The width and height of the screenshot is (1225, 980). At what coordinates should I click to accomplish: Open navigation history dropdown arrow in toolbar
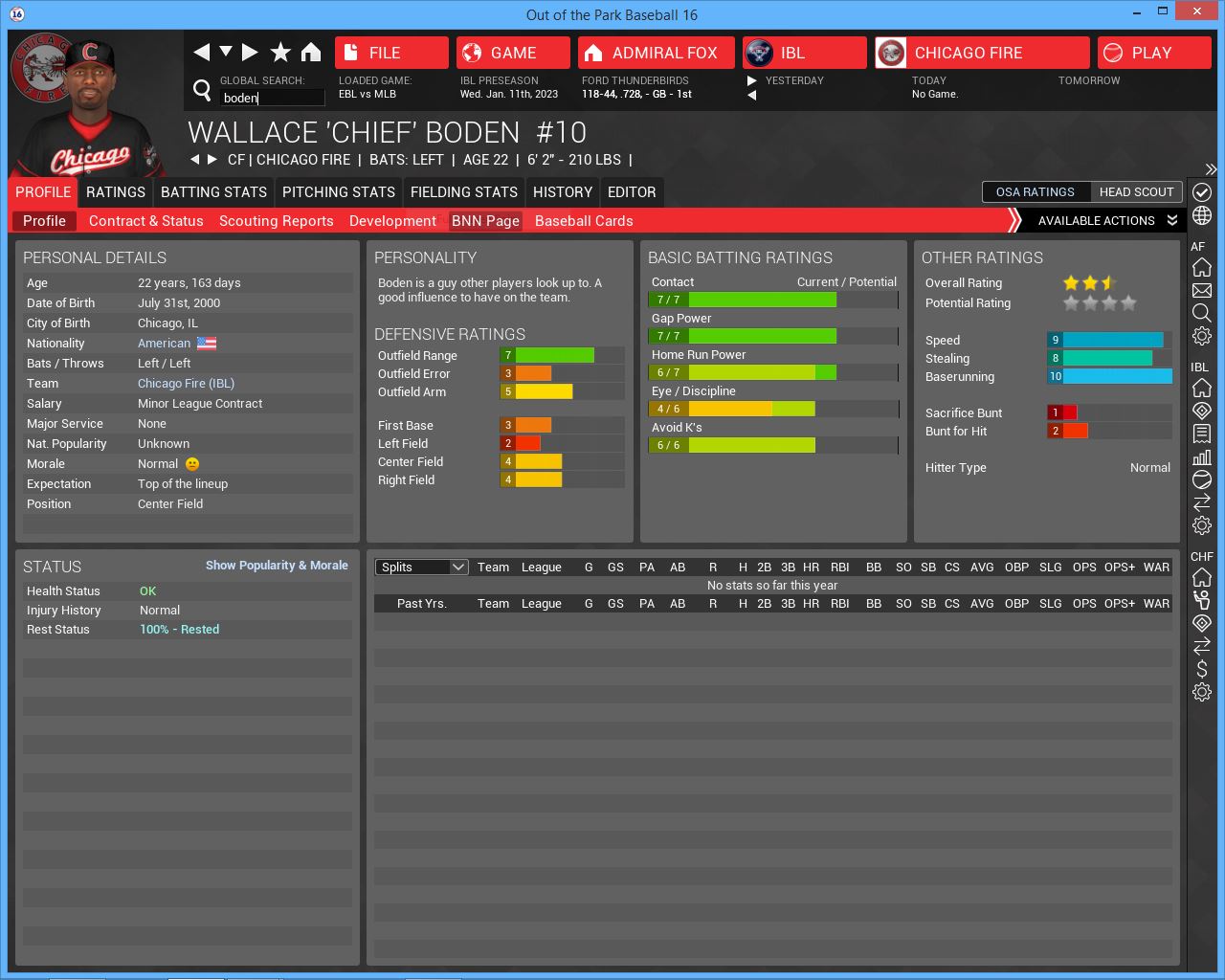[x=226, y=52]
